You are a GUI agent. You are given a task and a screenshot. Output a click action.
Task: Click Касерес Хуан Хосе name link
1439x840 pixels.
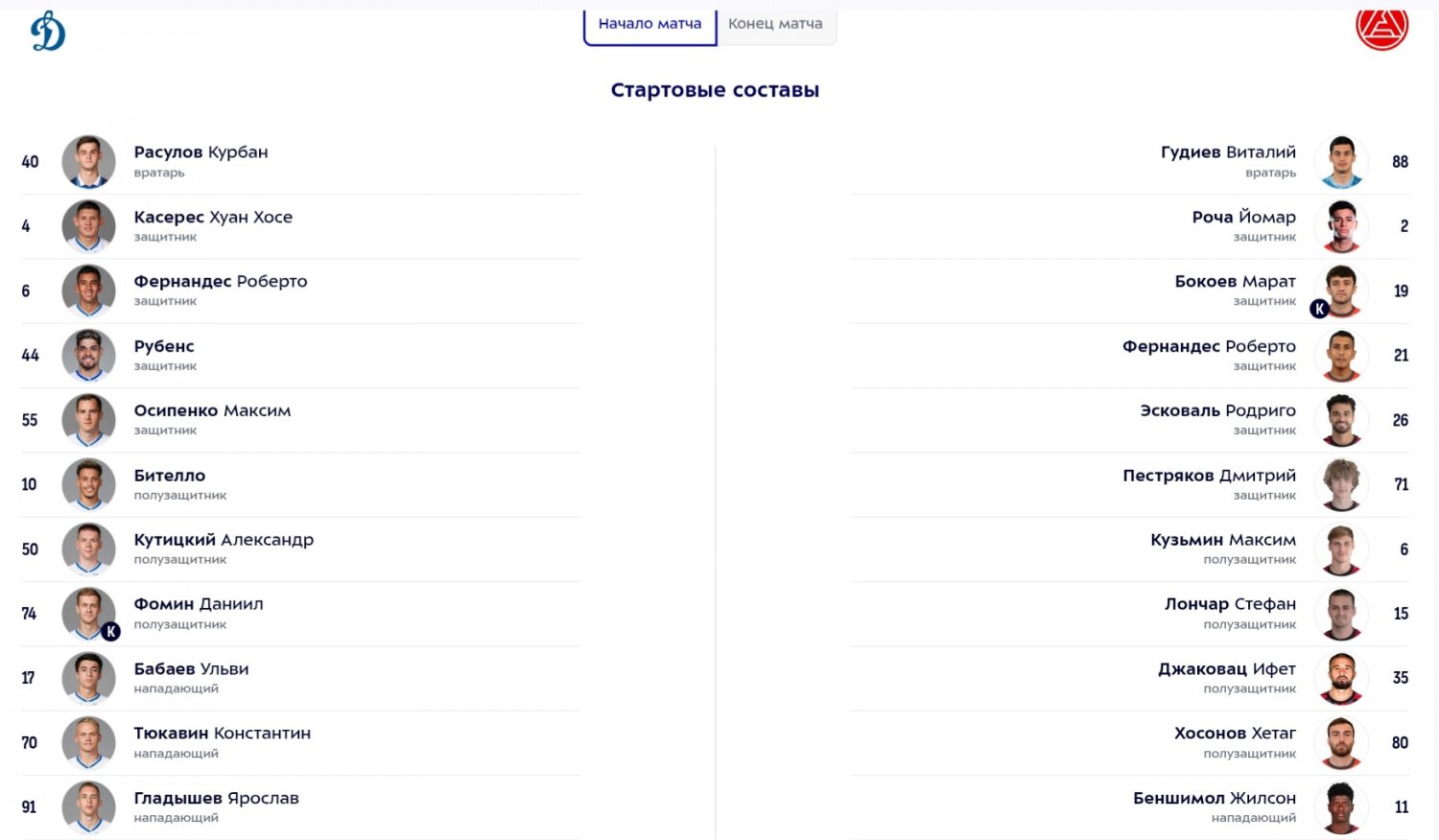(x=213, y=218)
